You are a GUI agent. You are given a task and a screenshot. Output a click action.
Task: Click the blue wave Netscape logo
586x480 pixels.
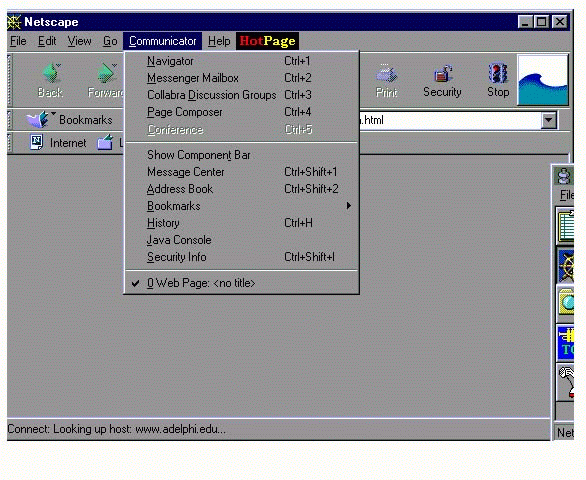pyautogui.click(x=543, y=80)
